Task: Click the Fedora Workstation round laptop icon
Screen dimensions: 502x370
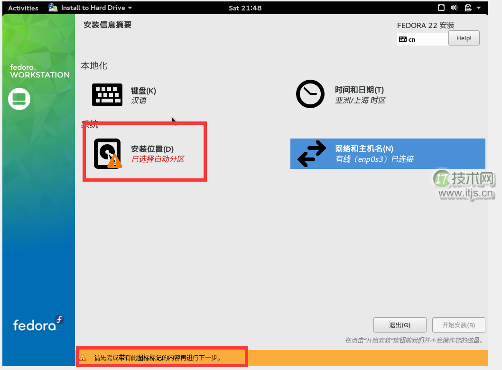Action: pyautogui.click(x=19, y=99)
